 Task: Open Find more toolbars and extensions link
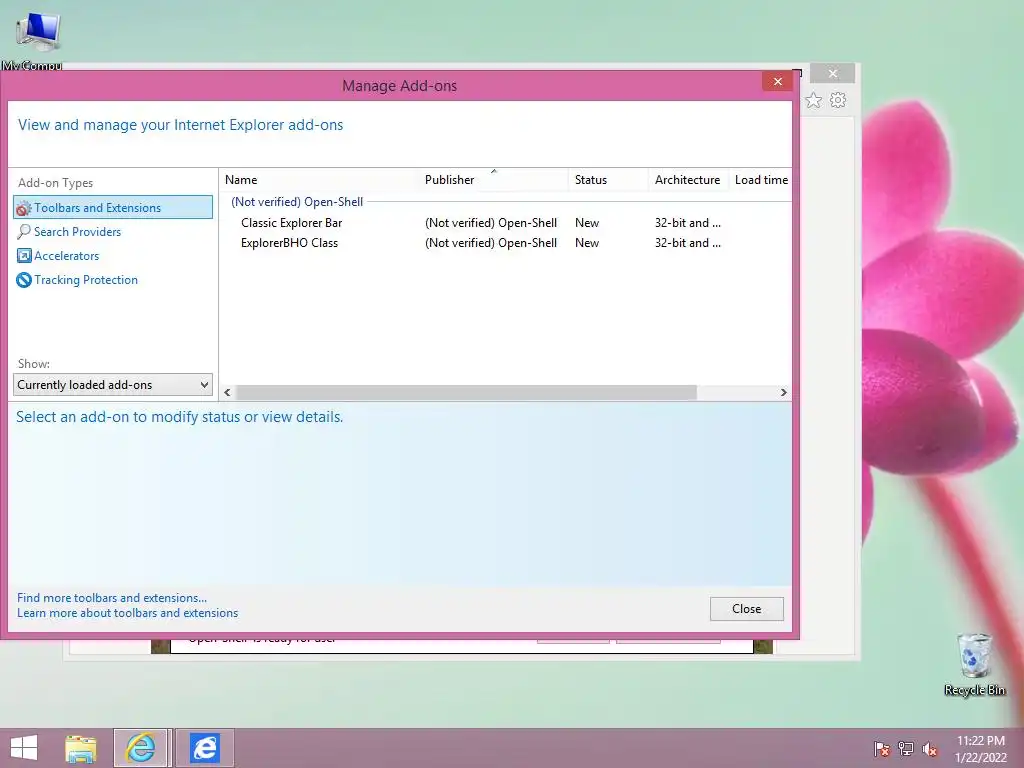(112, 598)
